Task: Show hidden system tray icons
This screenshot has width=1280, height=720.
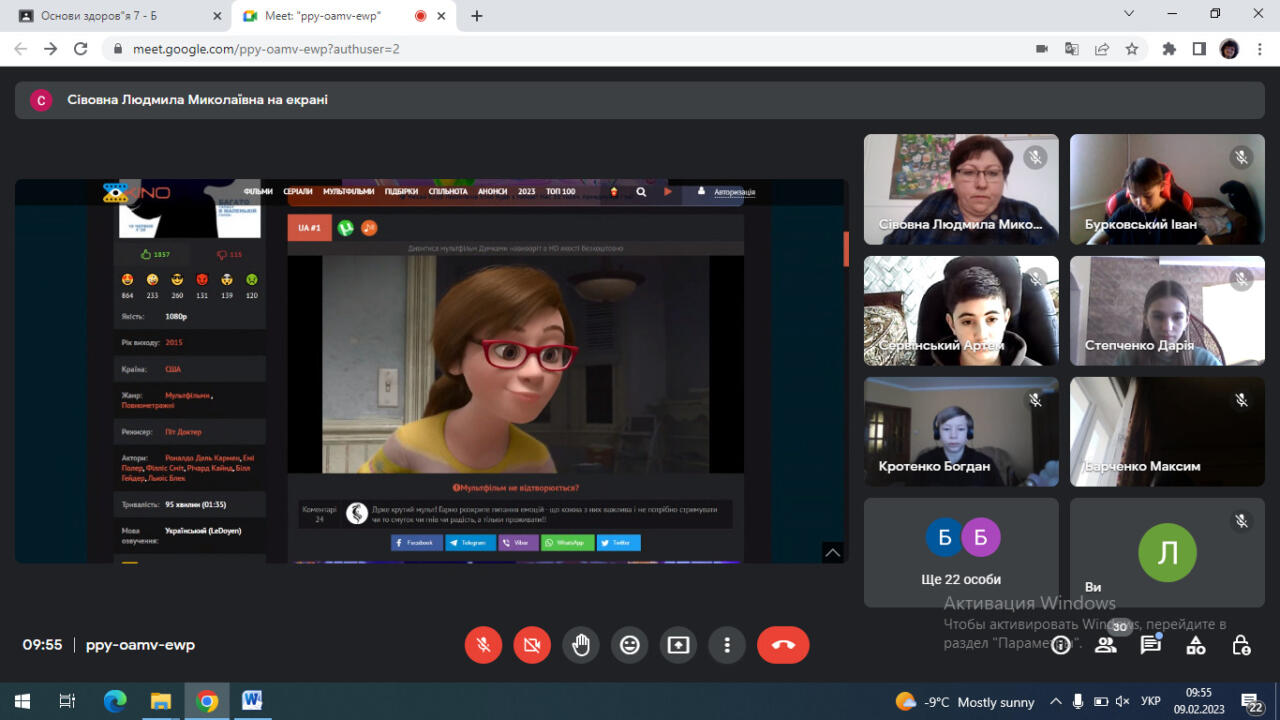Action: coord(1055,702)
